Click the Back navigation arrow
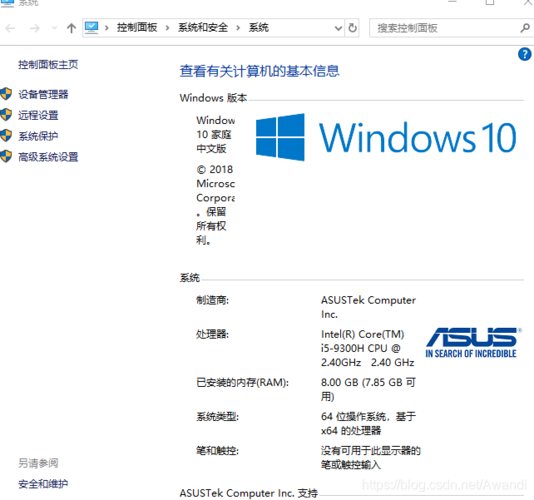534x500 pixels. (10, 28)
